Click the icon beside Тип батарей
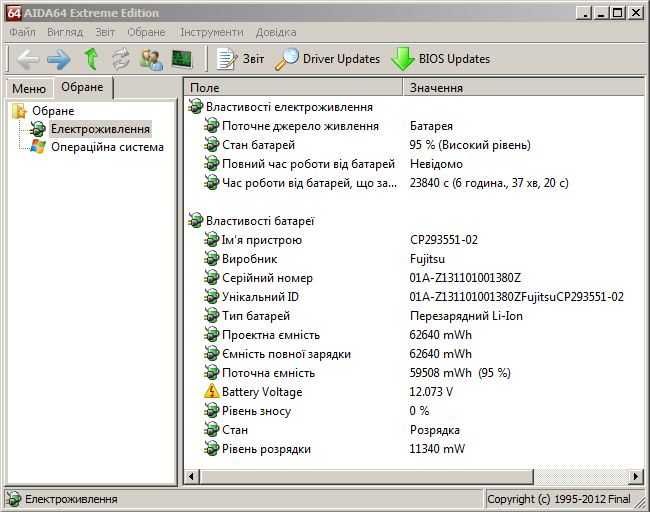This screenshot has width=650, height=512. point(211,316)
